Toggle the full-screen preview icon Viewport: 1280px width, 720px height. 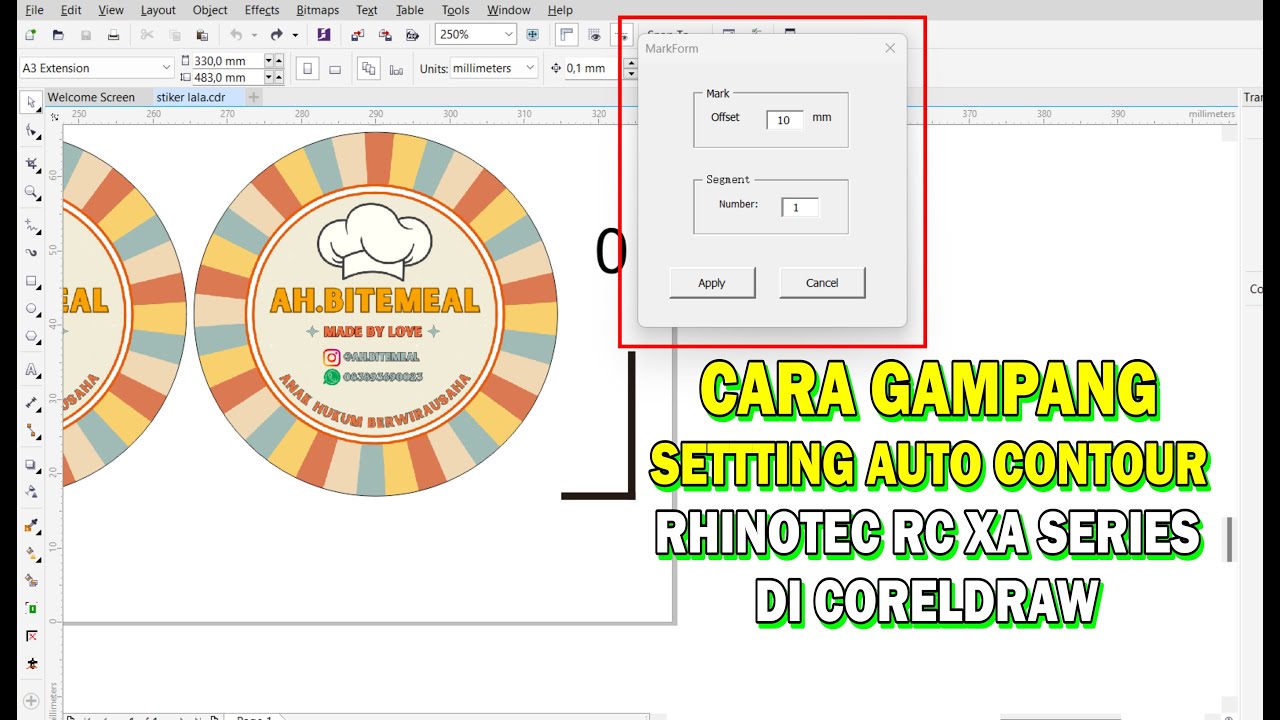[x=533, y=35]
